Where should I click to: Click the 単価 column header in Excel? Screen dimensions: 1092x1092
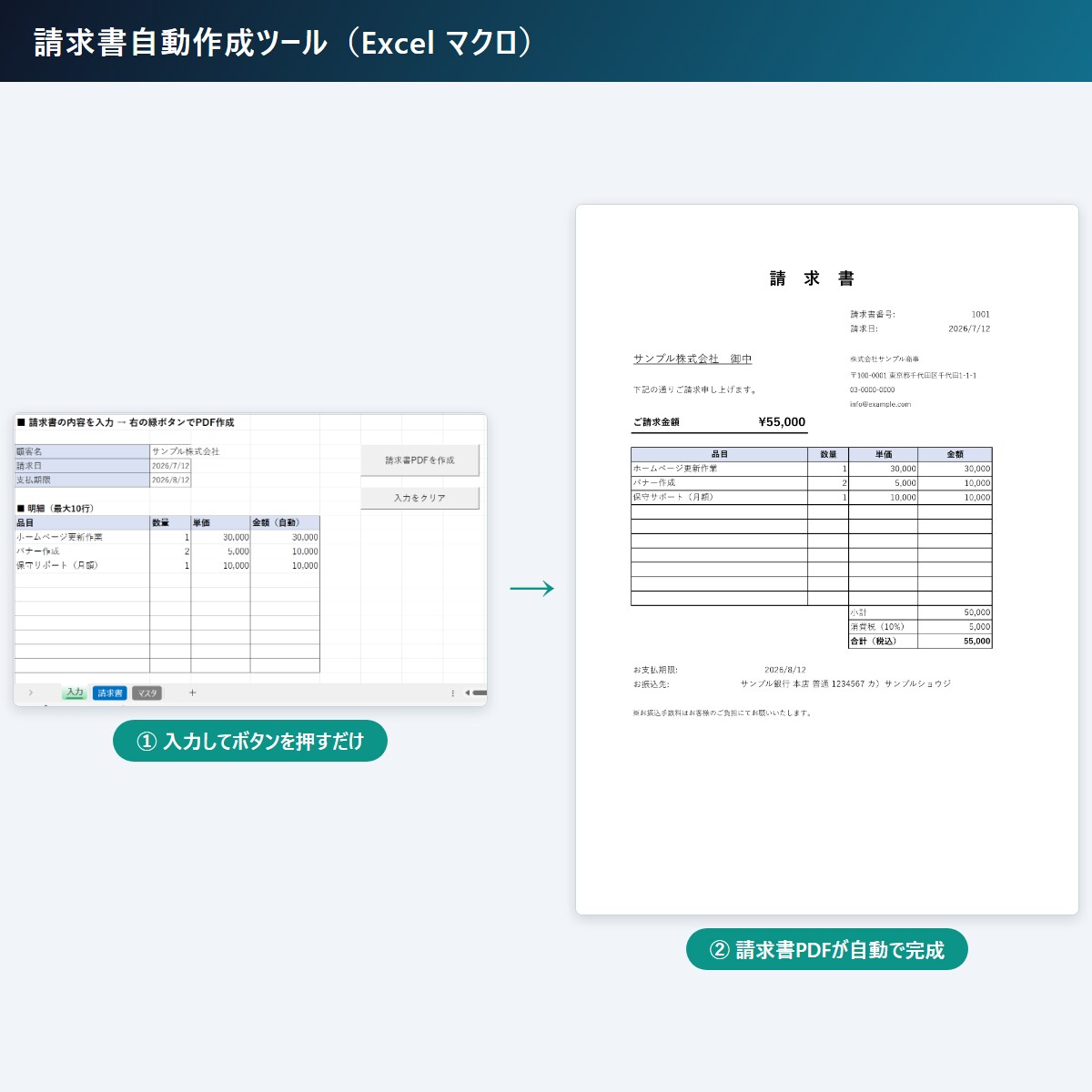[x=220, y=522]
